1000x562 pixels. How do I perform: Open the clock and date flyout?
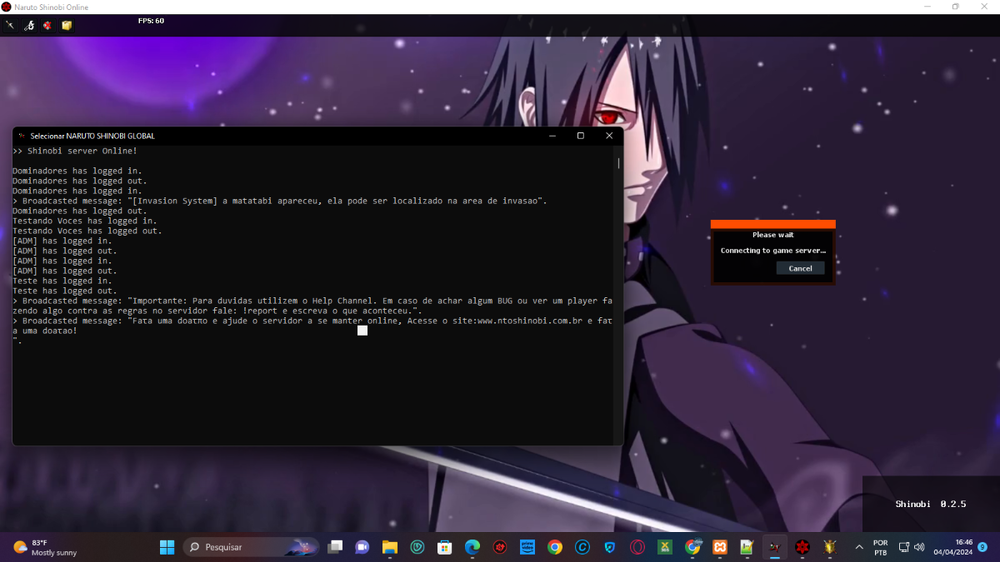click(953, 547)
